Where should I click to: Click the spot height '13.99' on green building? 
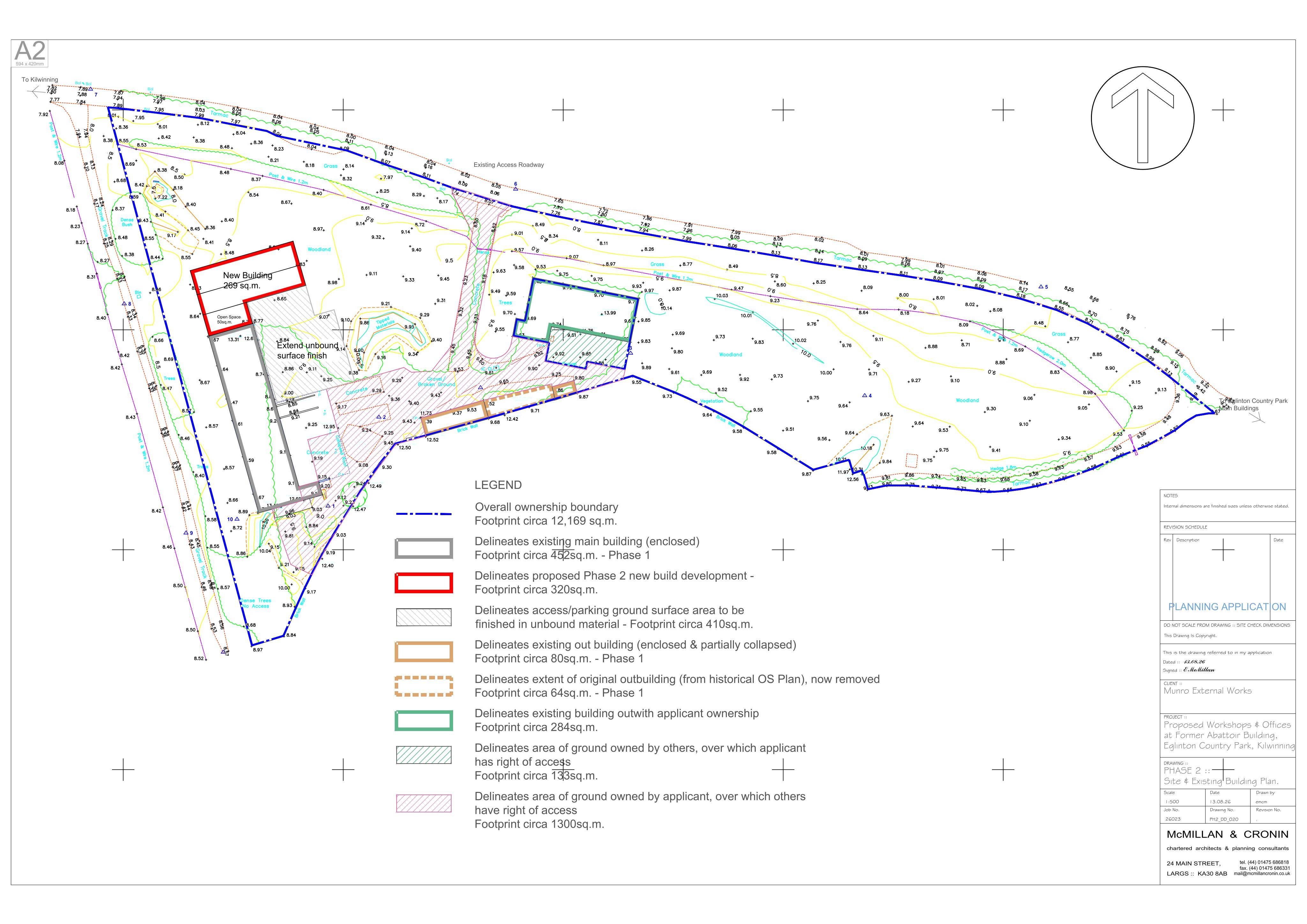[609, 313]
